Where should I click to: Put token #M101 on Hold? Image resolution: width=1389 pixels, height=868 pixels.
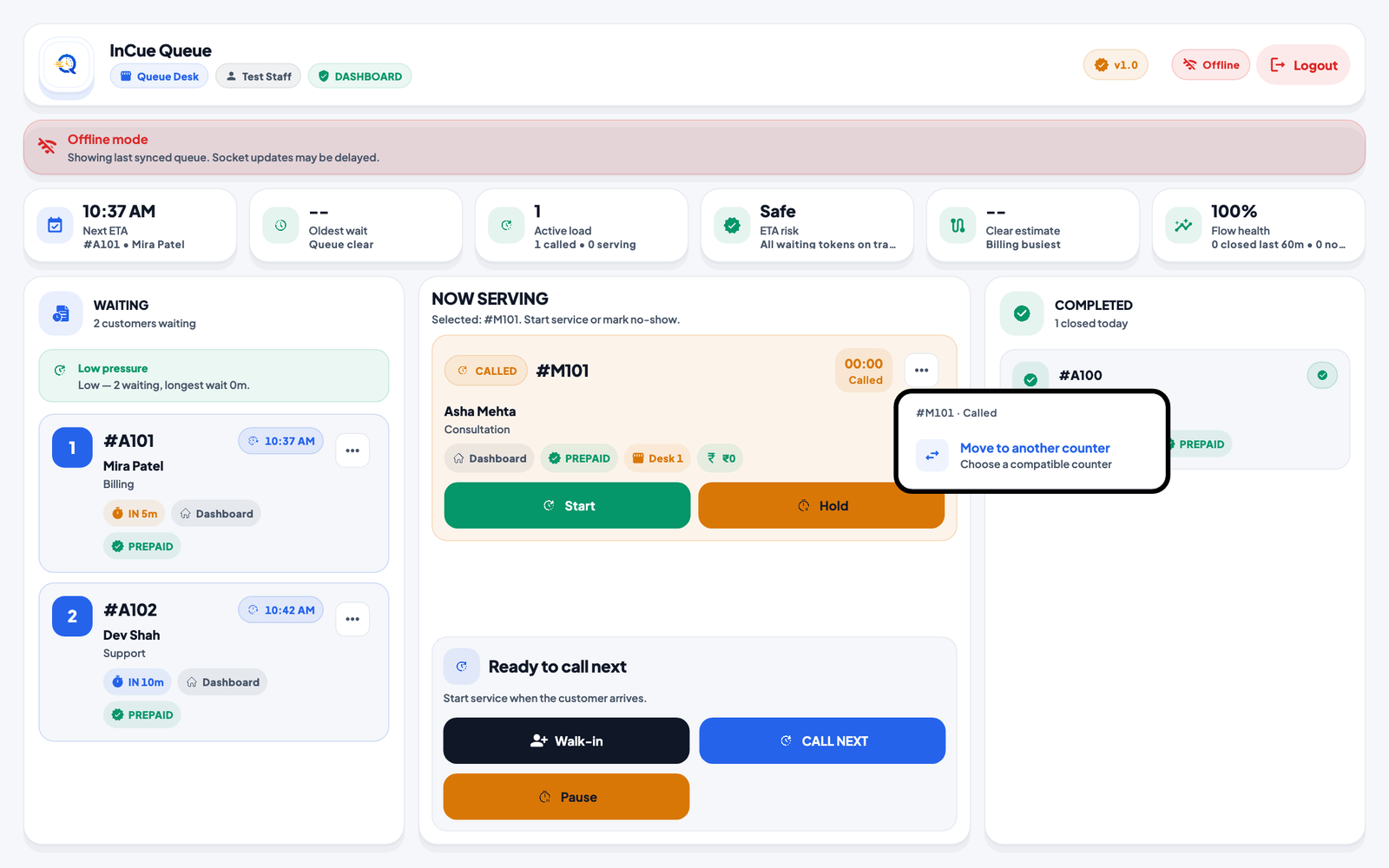tap(821, 505)
